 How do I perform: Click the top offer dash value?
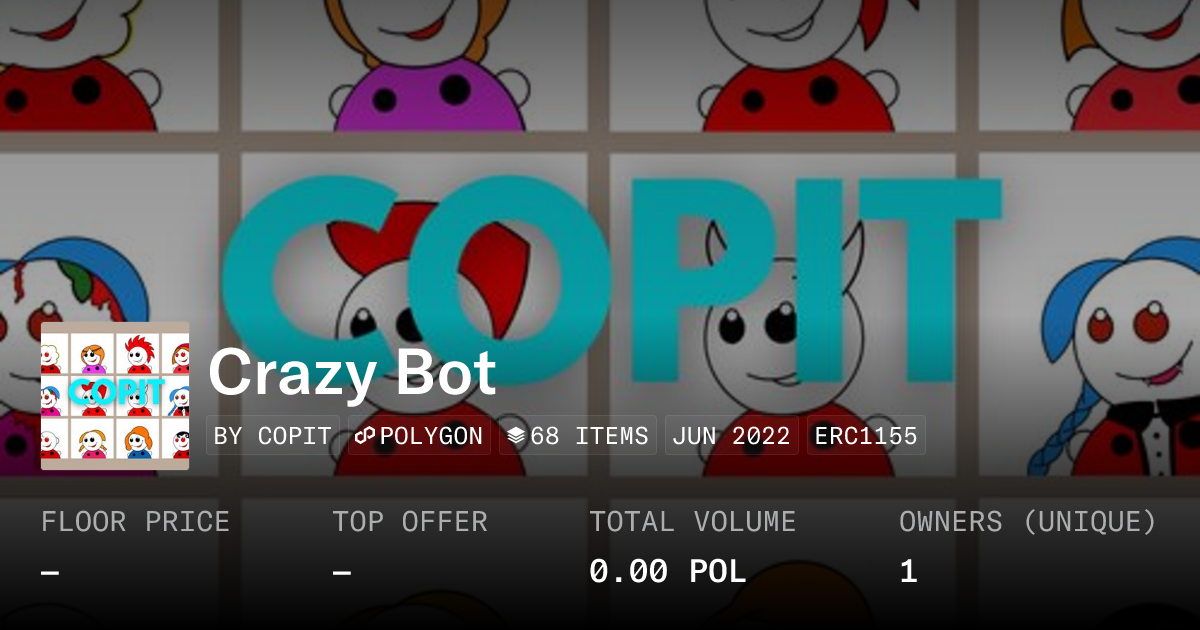[x=342, y=573]
